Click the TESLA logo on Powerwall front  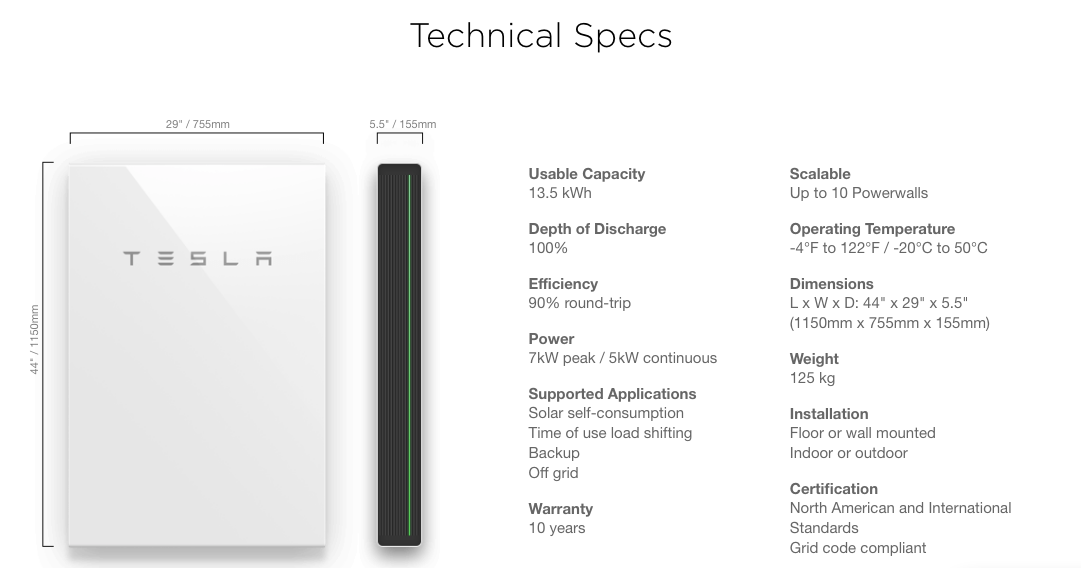pyautogui.click(x=197, y=258)
